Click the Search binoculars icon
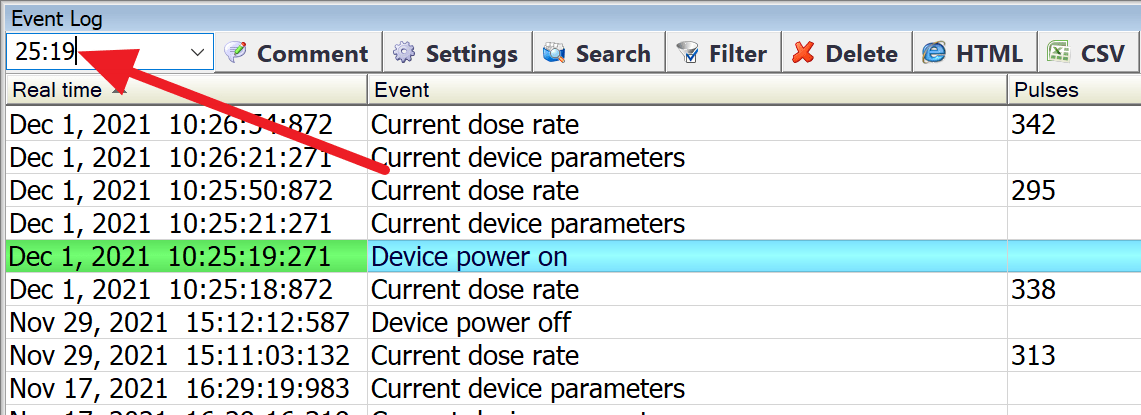 [x=554, y=52]
